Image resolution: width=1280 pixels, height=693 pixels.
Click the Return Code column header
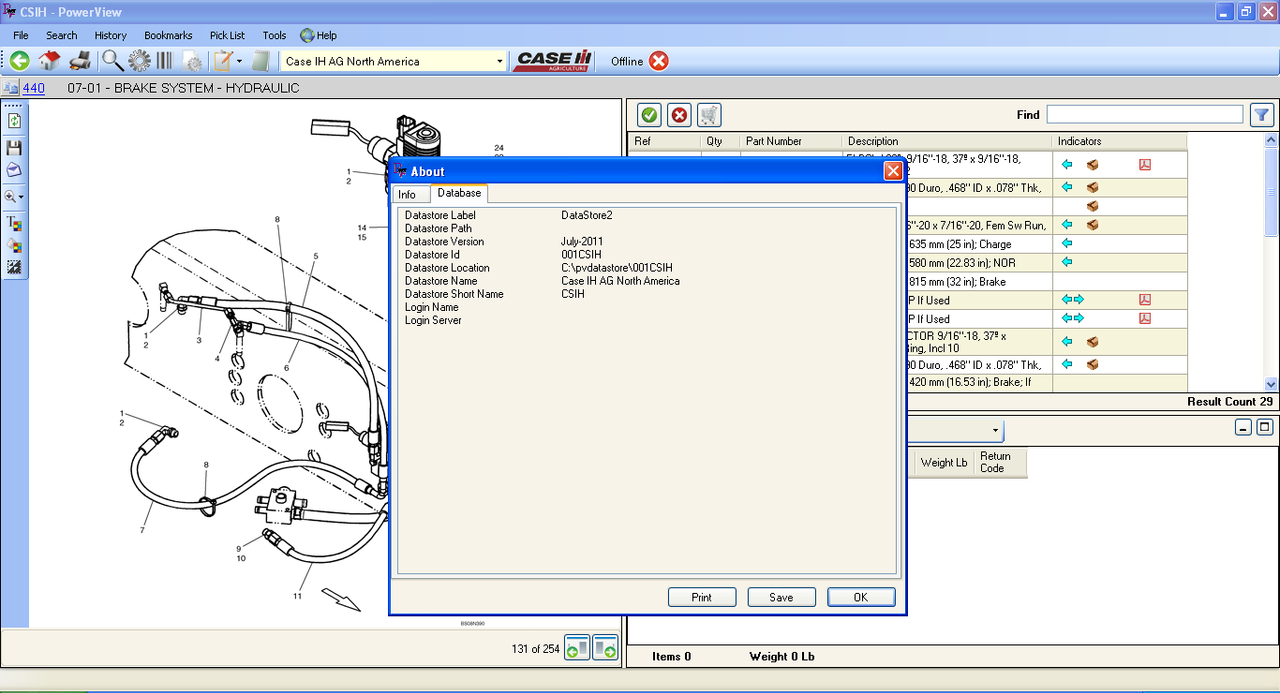1000,462
